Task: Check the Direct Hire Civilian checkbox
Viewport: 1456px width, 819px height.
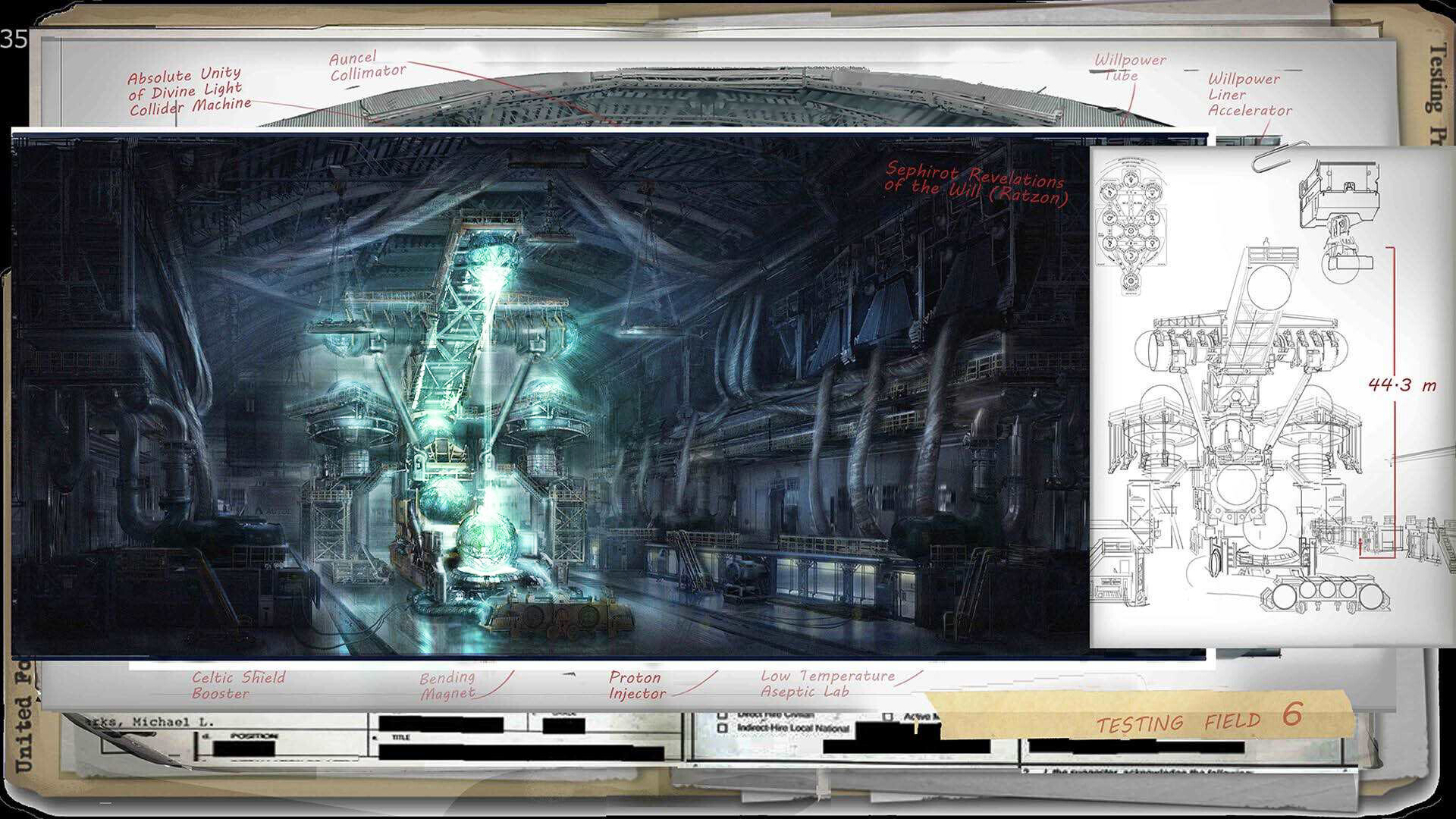Action: click(722, 715)
